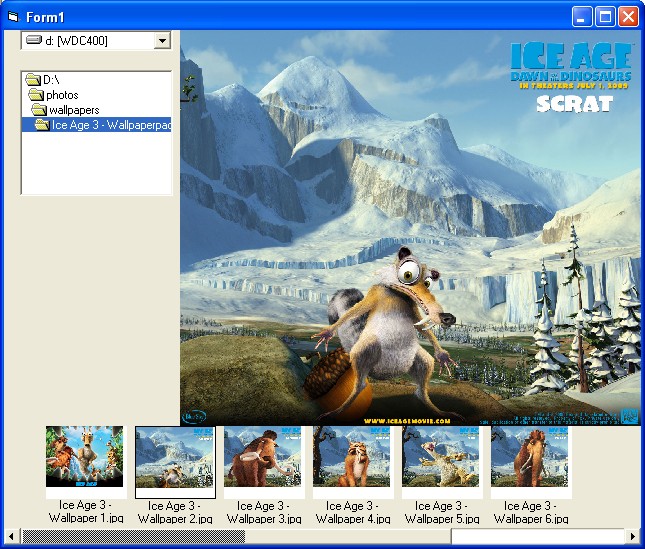Click the Wallpaper 6.jpg filename label
The image size is (645, 549).
530,513
